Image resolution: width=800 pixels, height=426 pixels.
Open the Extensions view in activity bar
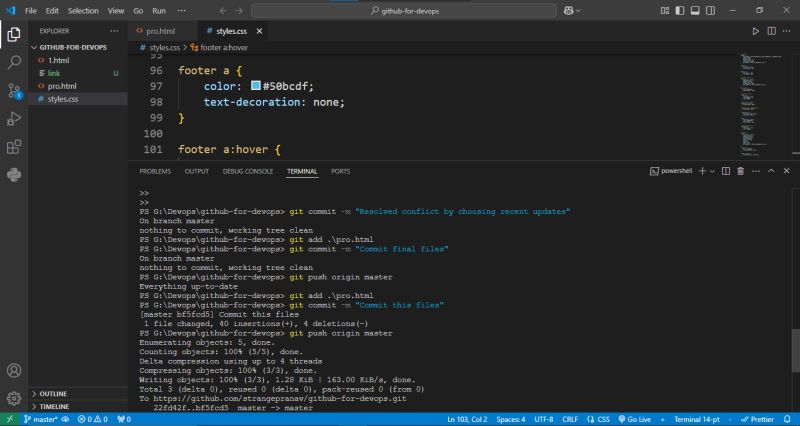click(x=14, y=147)
